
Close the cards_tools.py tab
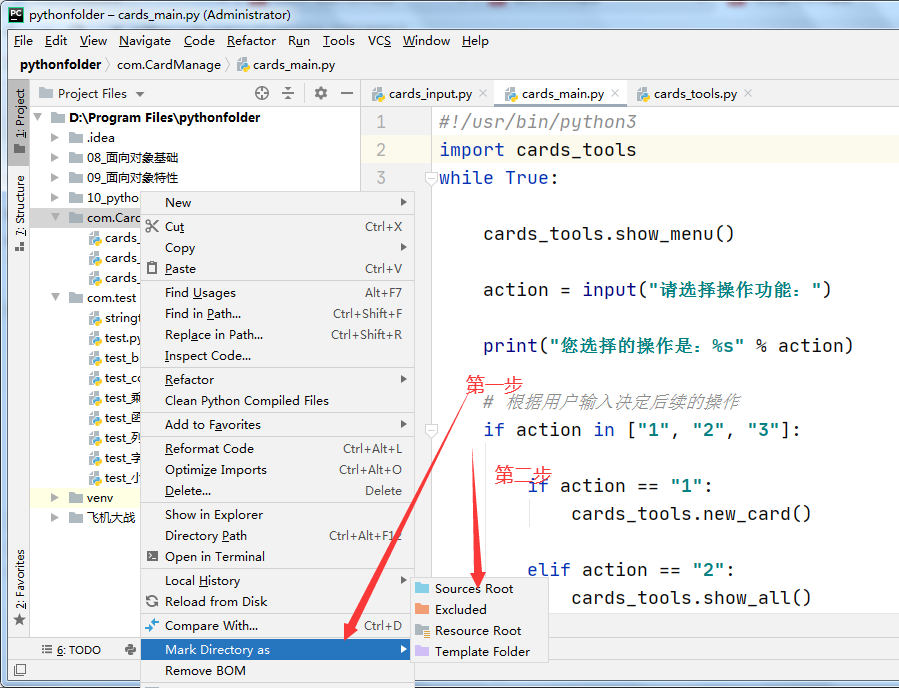pos(748,93)
